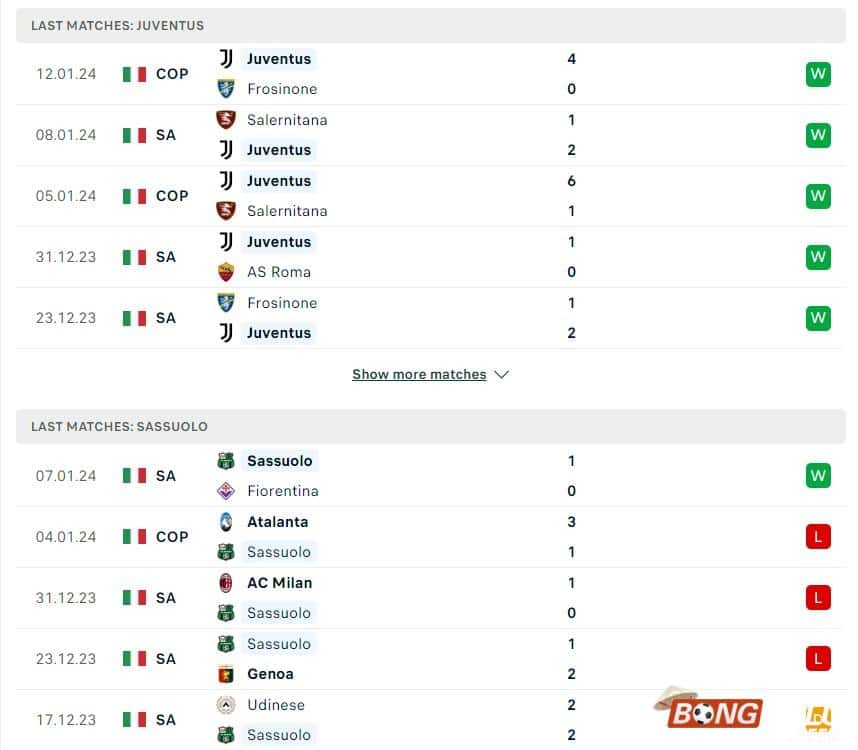The width and height of the screenshot is (858, 750).
Task: Select the Frosinone team logo
Action: click(x=225, y=89)
